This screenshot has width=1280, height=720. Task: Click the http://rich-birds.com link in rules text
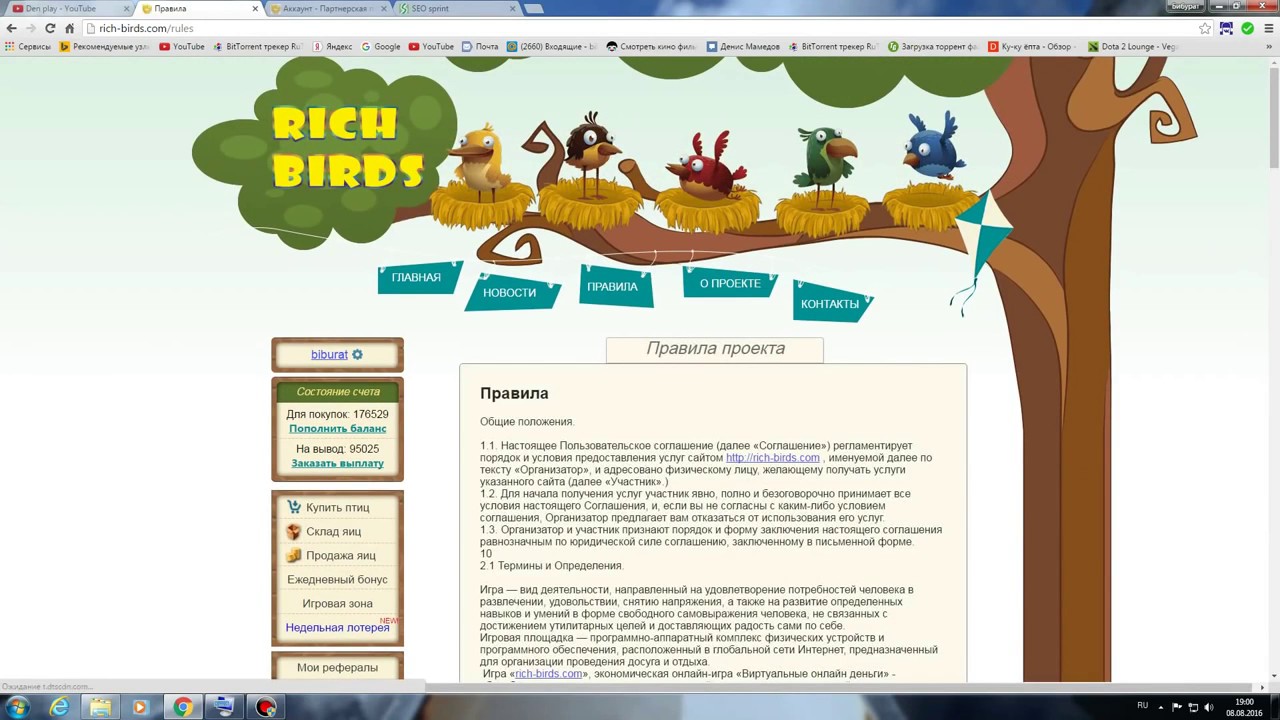click(x=772, y=457)
